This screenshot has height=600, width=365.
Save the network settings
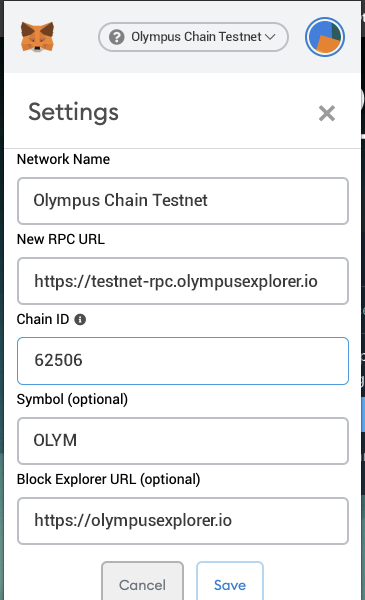coord(230,582)
